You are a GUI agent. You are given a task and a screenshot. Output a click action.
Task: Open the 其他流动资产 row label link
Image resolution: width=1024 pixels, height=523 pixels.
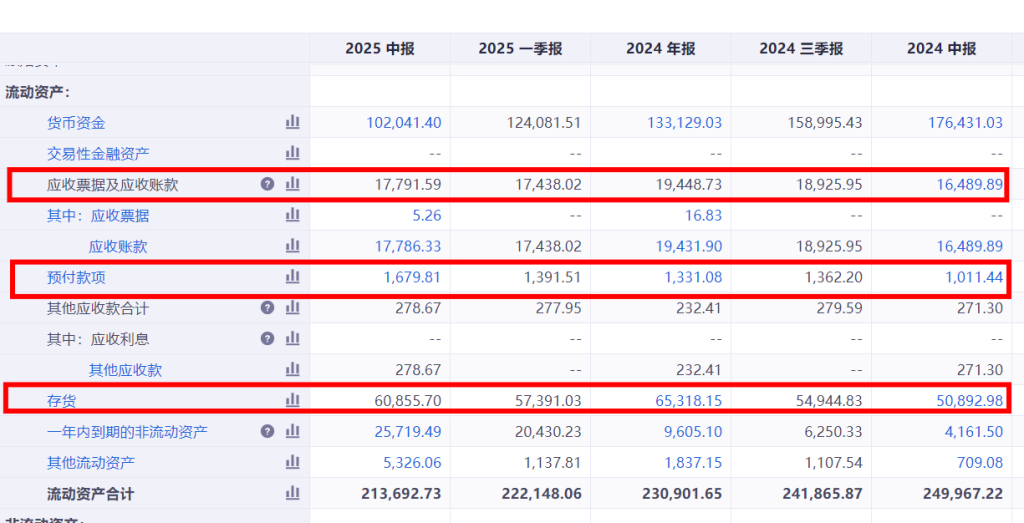[x=91, y=463]
